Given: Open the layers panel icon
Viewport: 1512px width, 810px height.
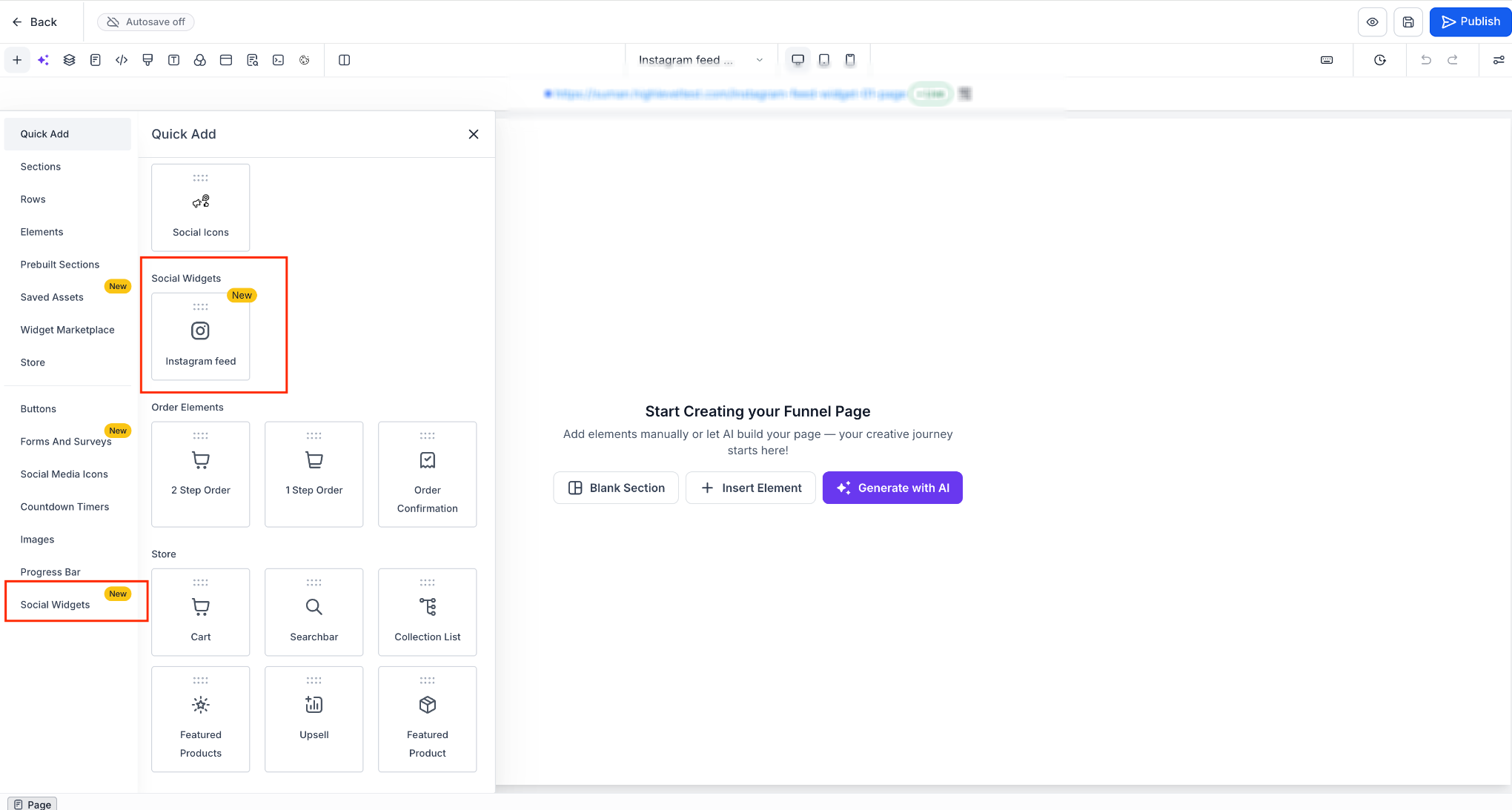Looking at the screenshot, I should [70, 60].
